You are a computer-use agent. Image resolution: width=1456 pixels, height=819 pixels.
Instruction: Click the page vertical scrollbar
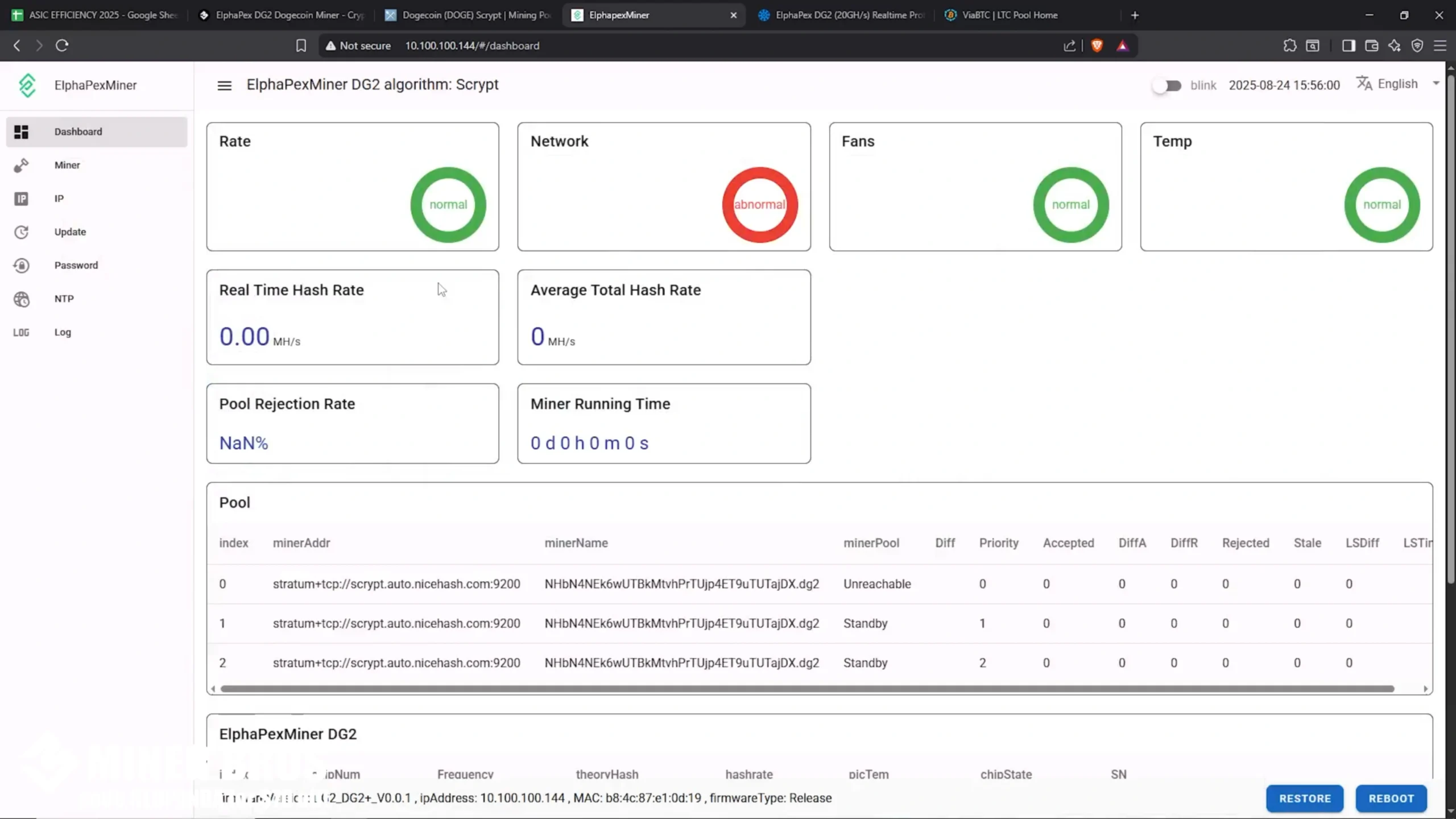pyautogui.click(x=1451, y=330)
